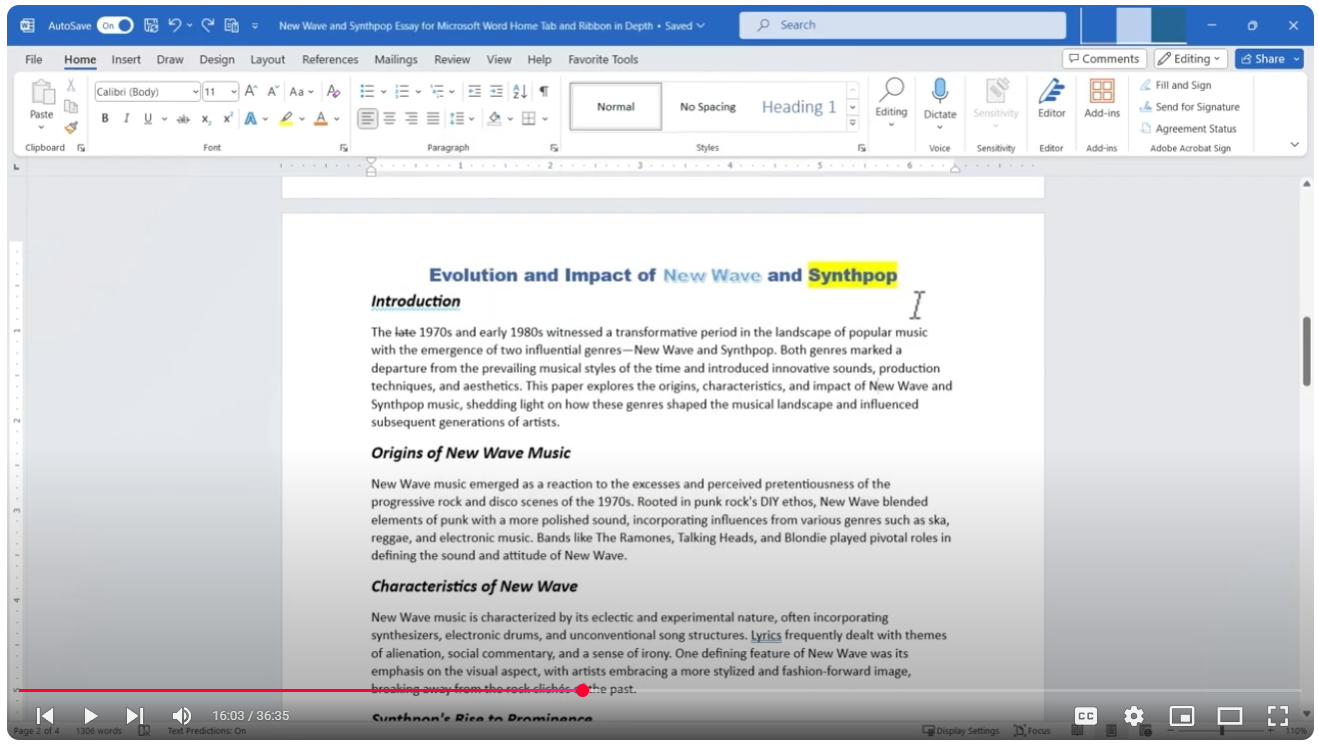This screenshot has width=1318, height=751.
Task: Click the Comments button
Action: pos(1103,59)
